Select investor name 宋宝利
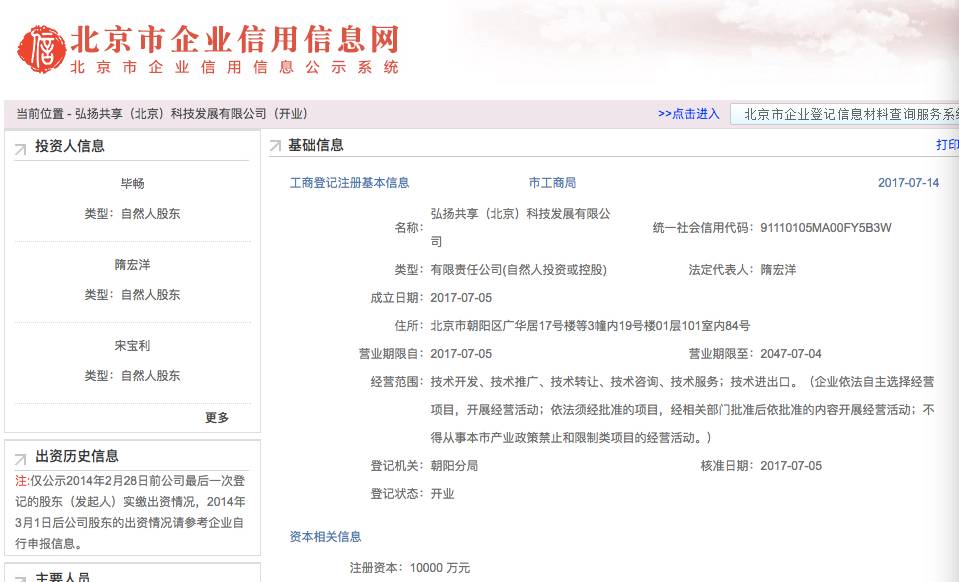Image resolution: width=959 pixels, height=582 pixels. click(x=132, y=345)
